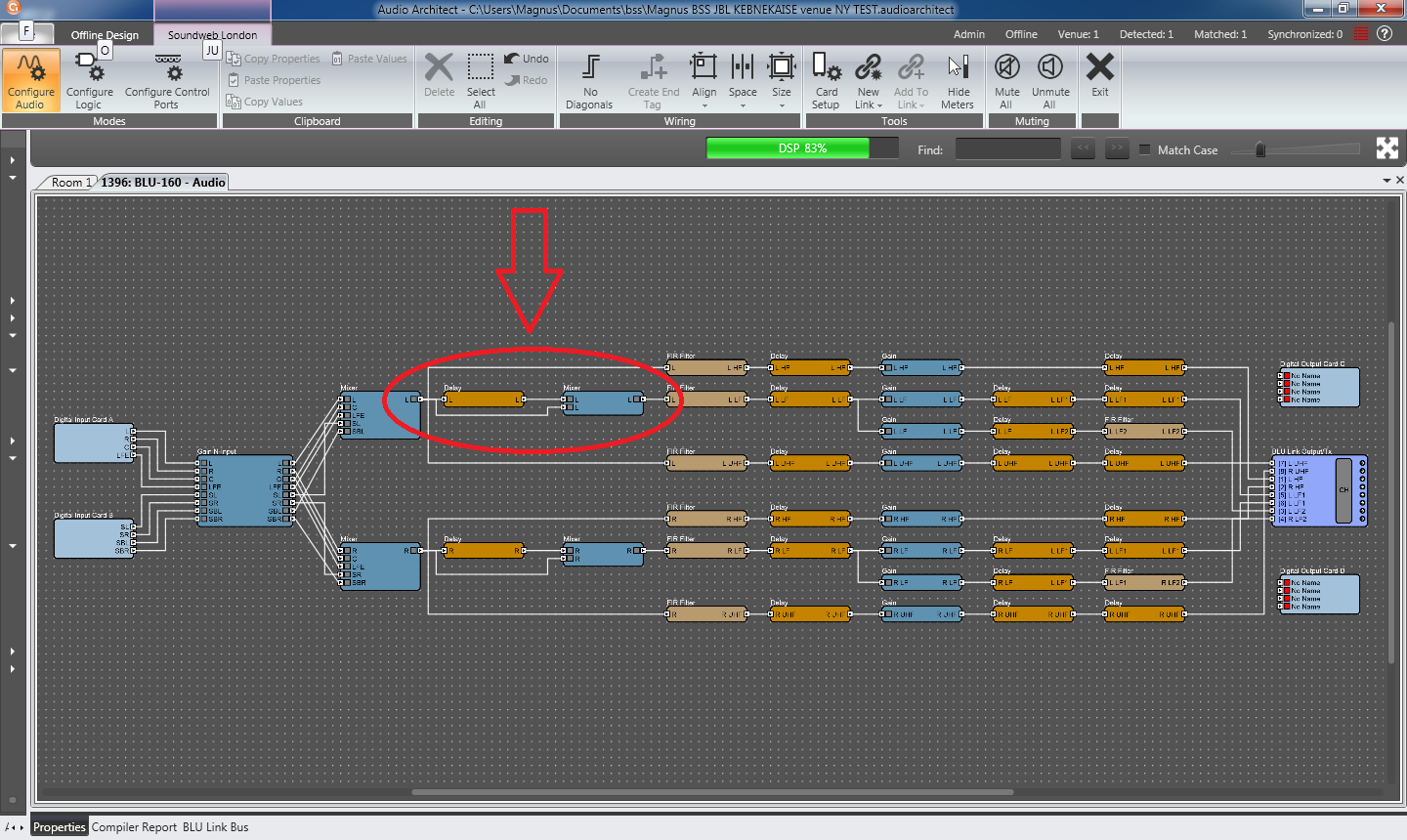Select the Gain N-Input block
This screenshot has width=1407, height=840.
tap(244, 490)
